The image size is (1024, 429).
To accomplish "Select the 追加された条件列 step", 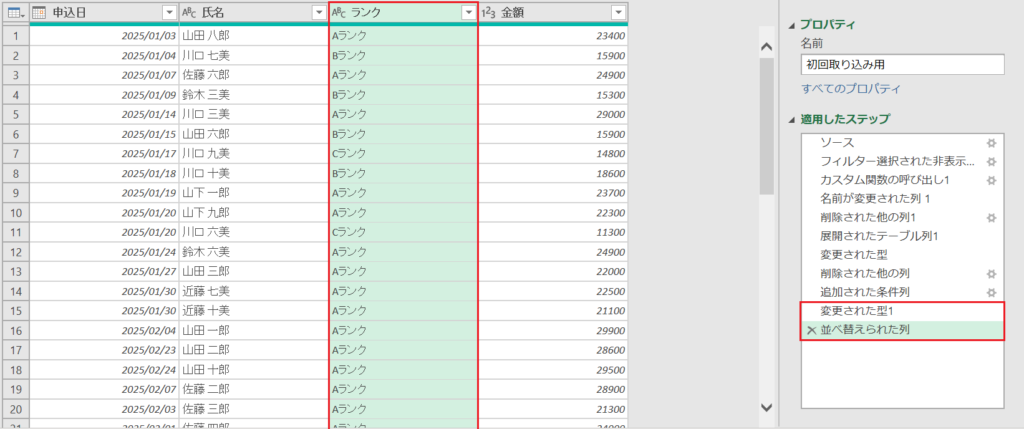I will [902, 292].
